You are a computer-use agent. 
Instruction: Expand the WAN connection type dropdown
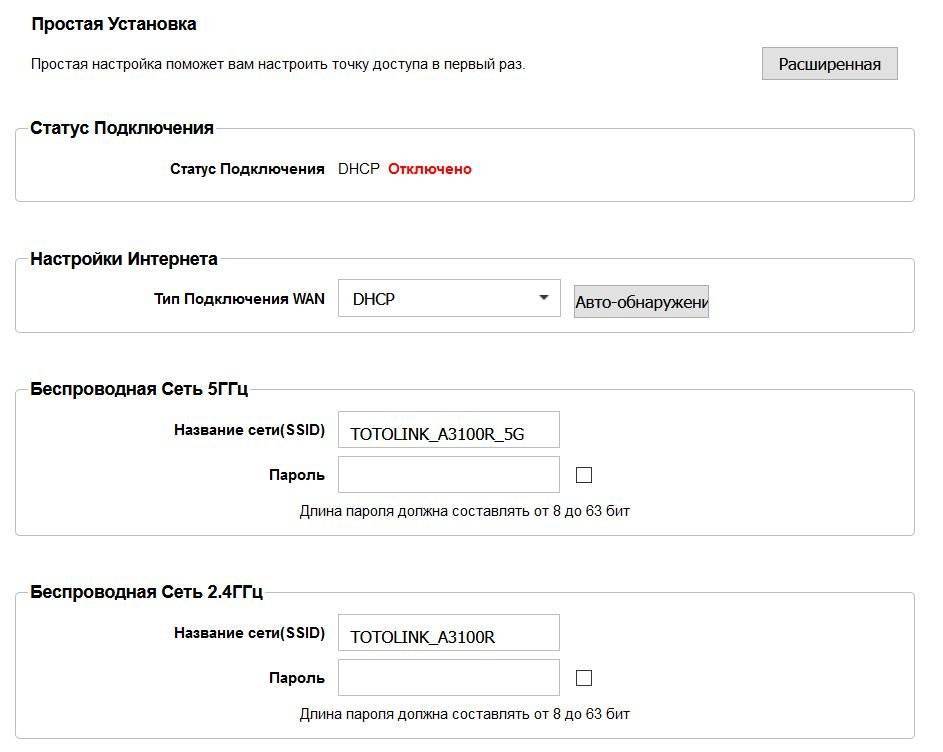[449, 298]
